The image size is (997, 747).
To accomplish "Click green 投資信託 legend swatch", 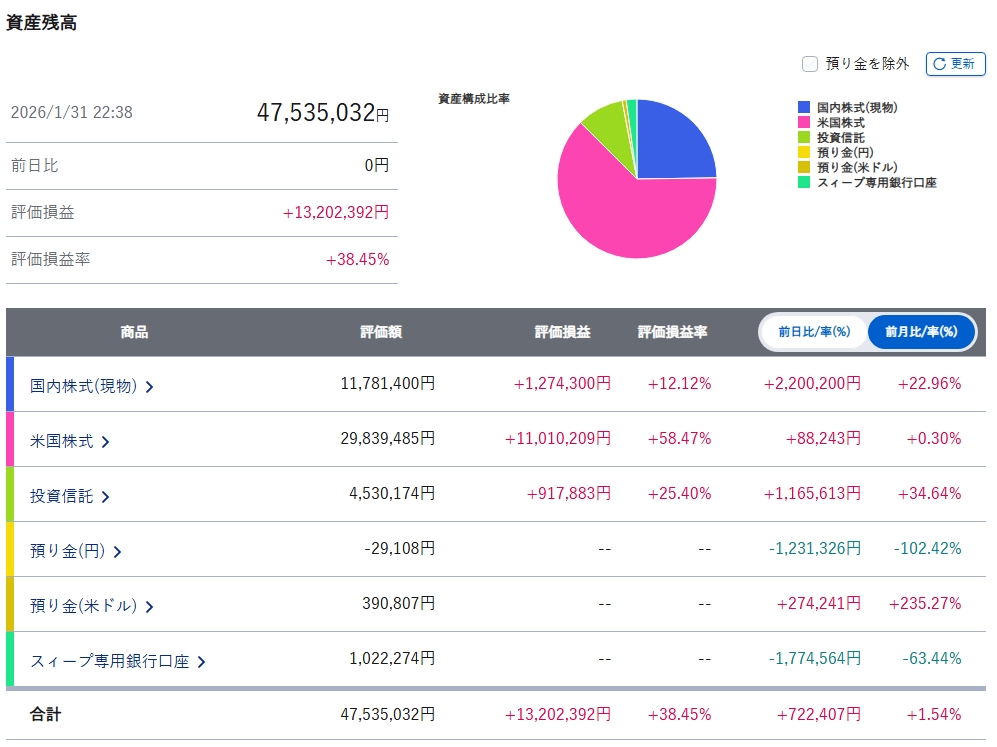I will pyautogui.click(x=804, y=137).
